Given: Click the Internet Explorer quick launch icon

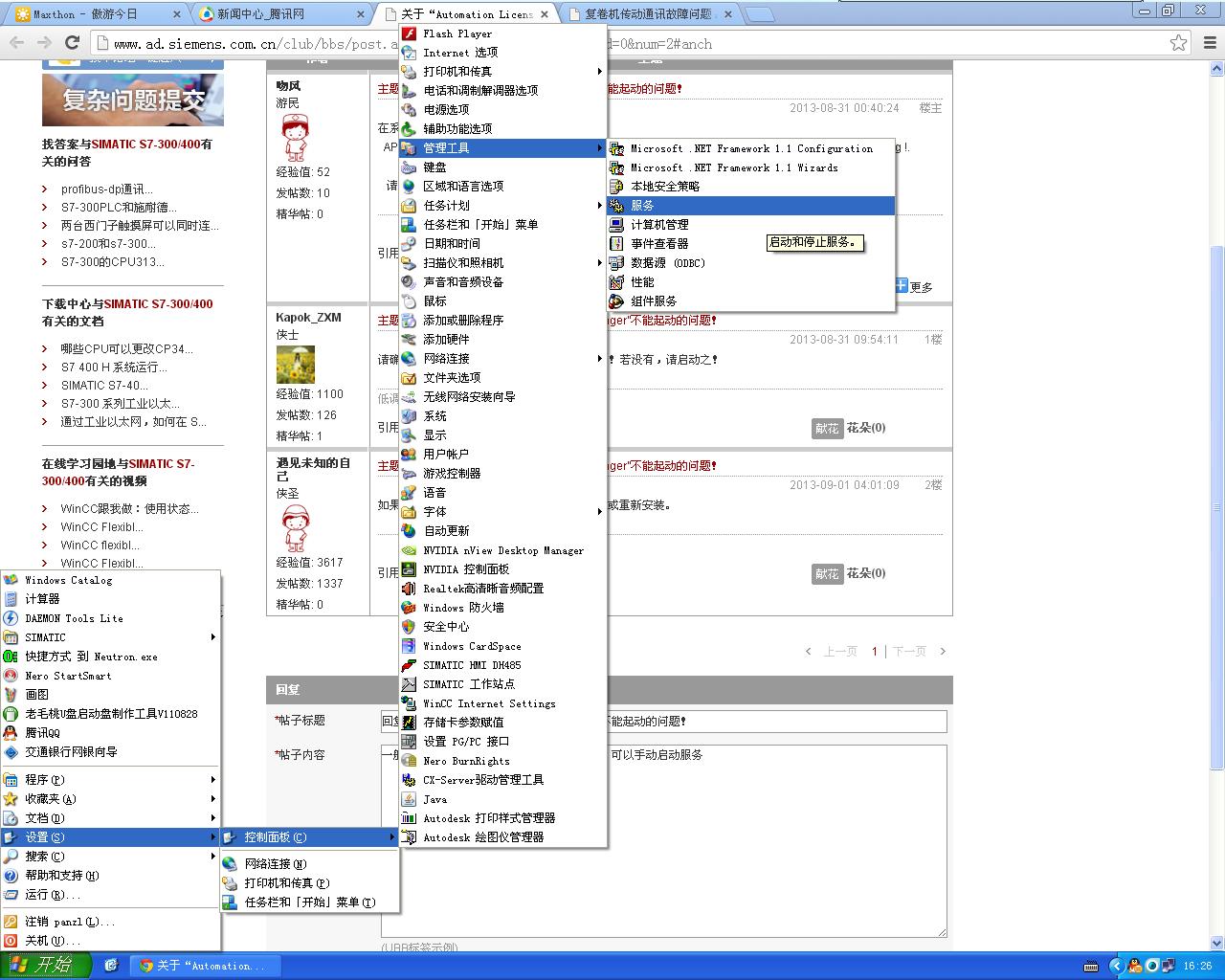Looking at the screenshot, I should [111, 966].
